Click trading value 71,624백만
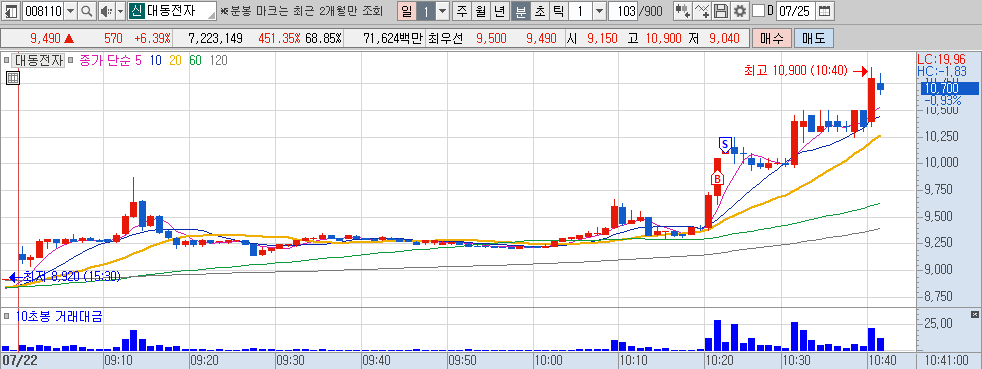 click(393, 38)
